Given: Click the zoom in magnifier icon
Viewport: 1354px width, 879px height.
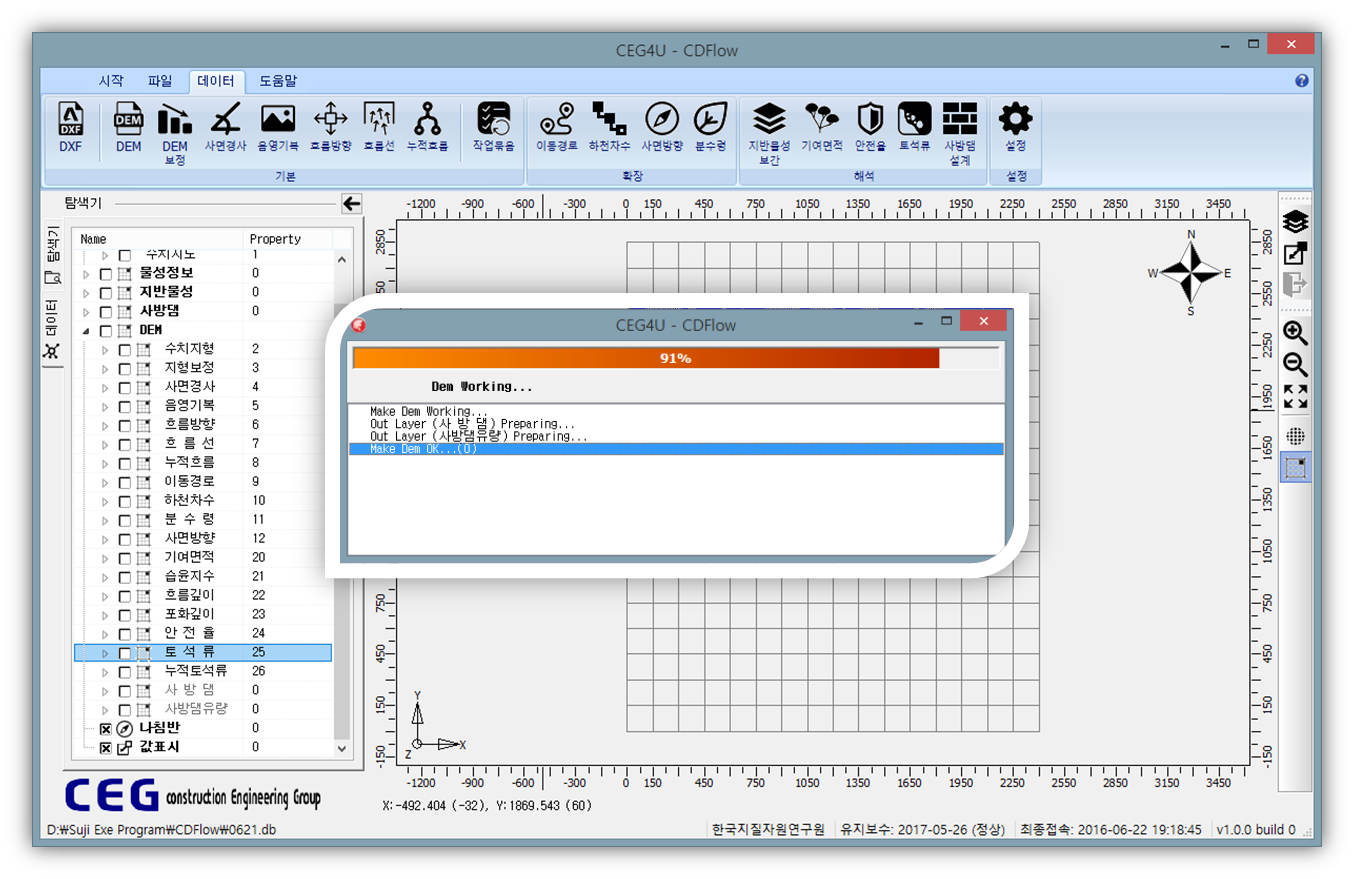Looking at the screenshot, I should (x=1296, y=334).
